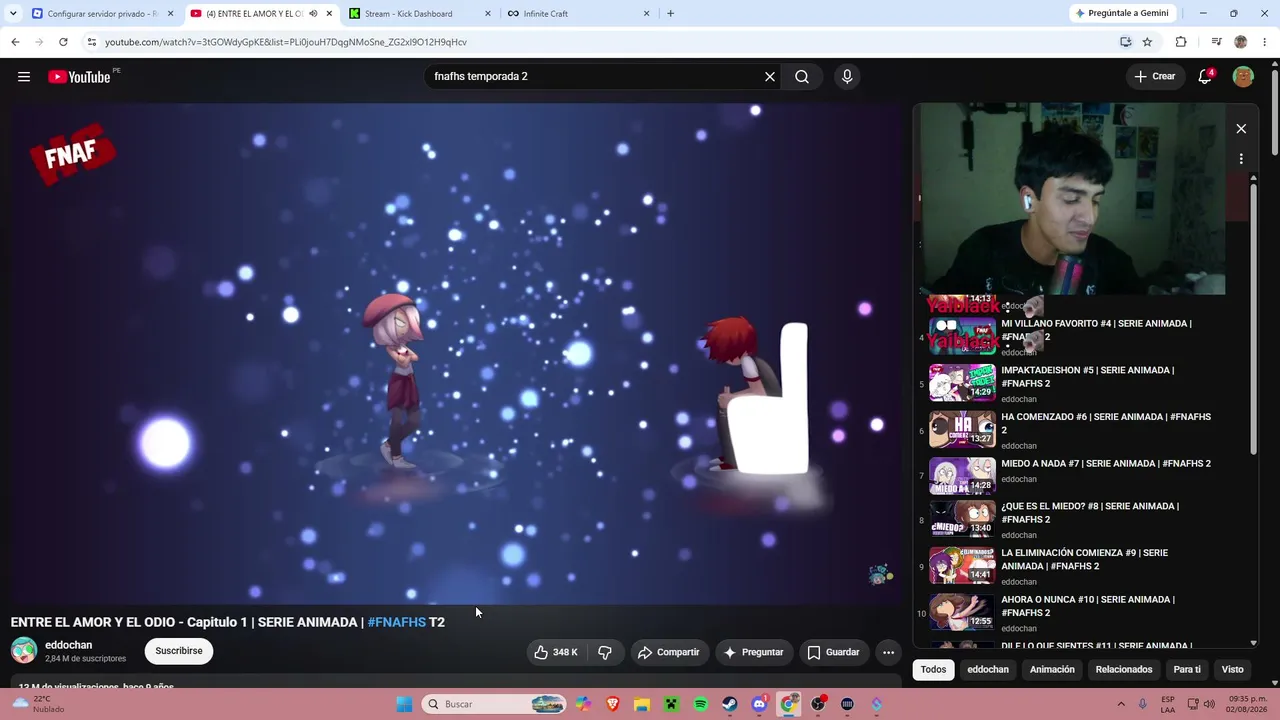Click the taskbar Buscar search box

click(x=495, y=704)
